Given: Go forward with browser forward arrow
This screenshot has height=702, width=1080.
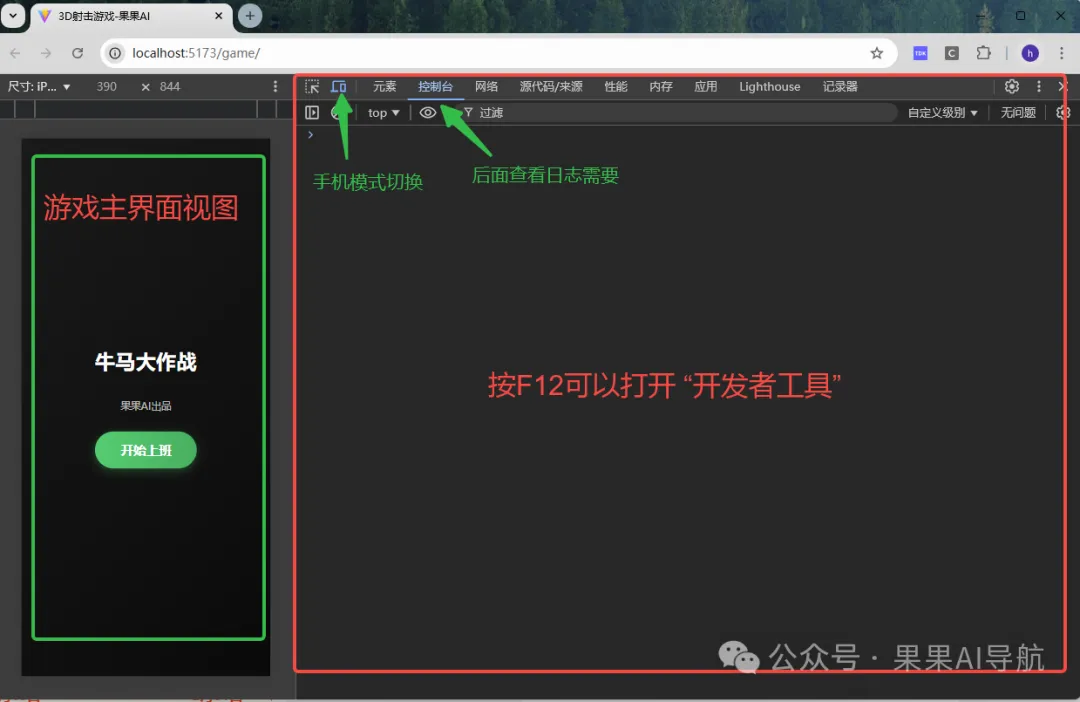Looking at the screenshot, I should [x=46, y=53].
